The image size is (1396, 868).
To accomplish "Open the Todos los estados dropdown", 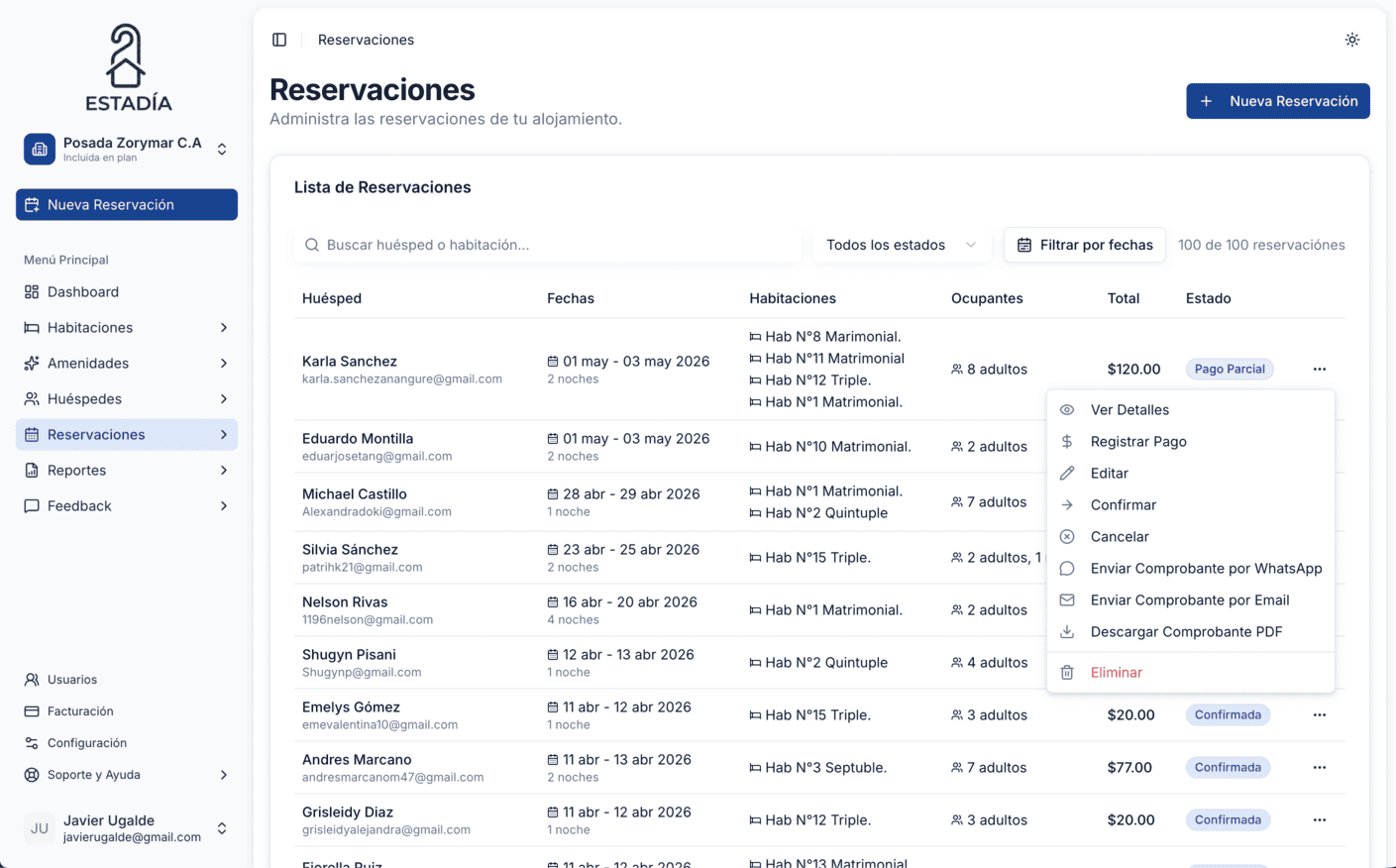I will 902,245.
